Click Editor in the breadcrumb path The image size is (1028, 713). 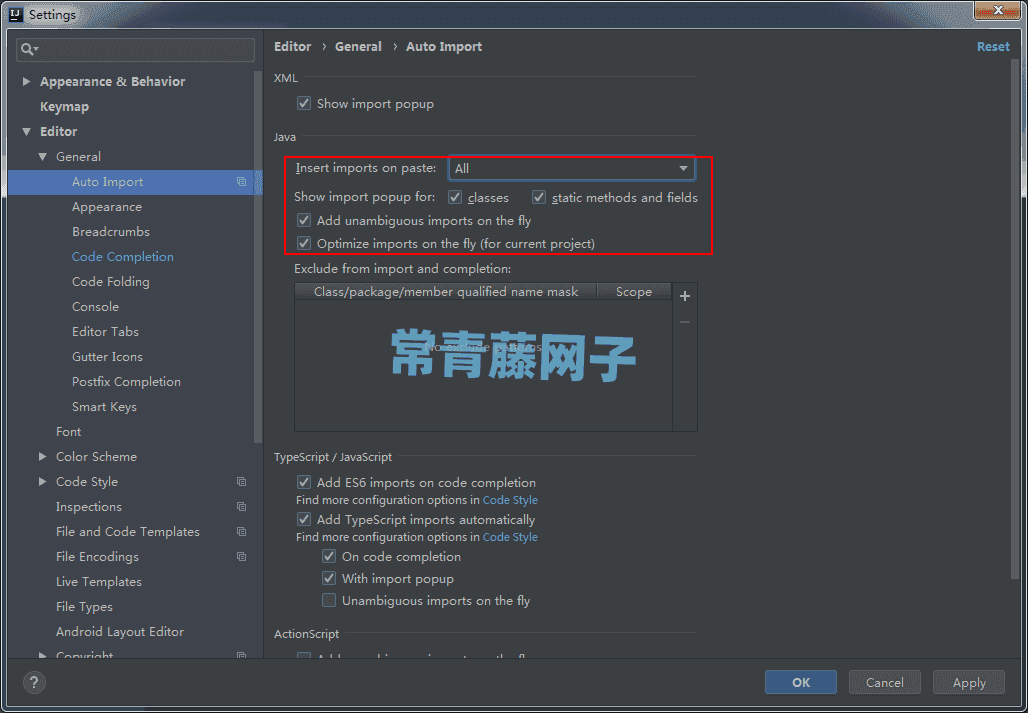pyautogui.click(x=292, y=47)
